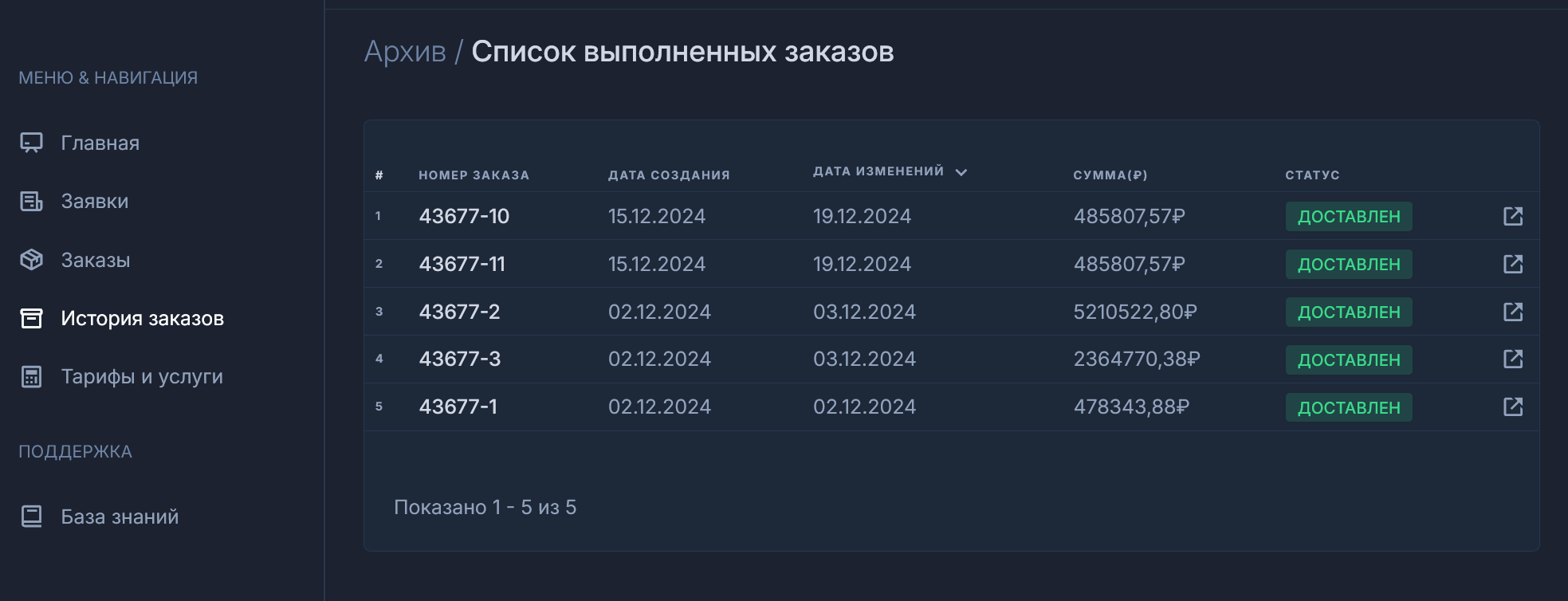Viewport: 1568px width, 601px height.
Task: Sort by the Статус column header
Action: [x=1312, y=175]
